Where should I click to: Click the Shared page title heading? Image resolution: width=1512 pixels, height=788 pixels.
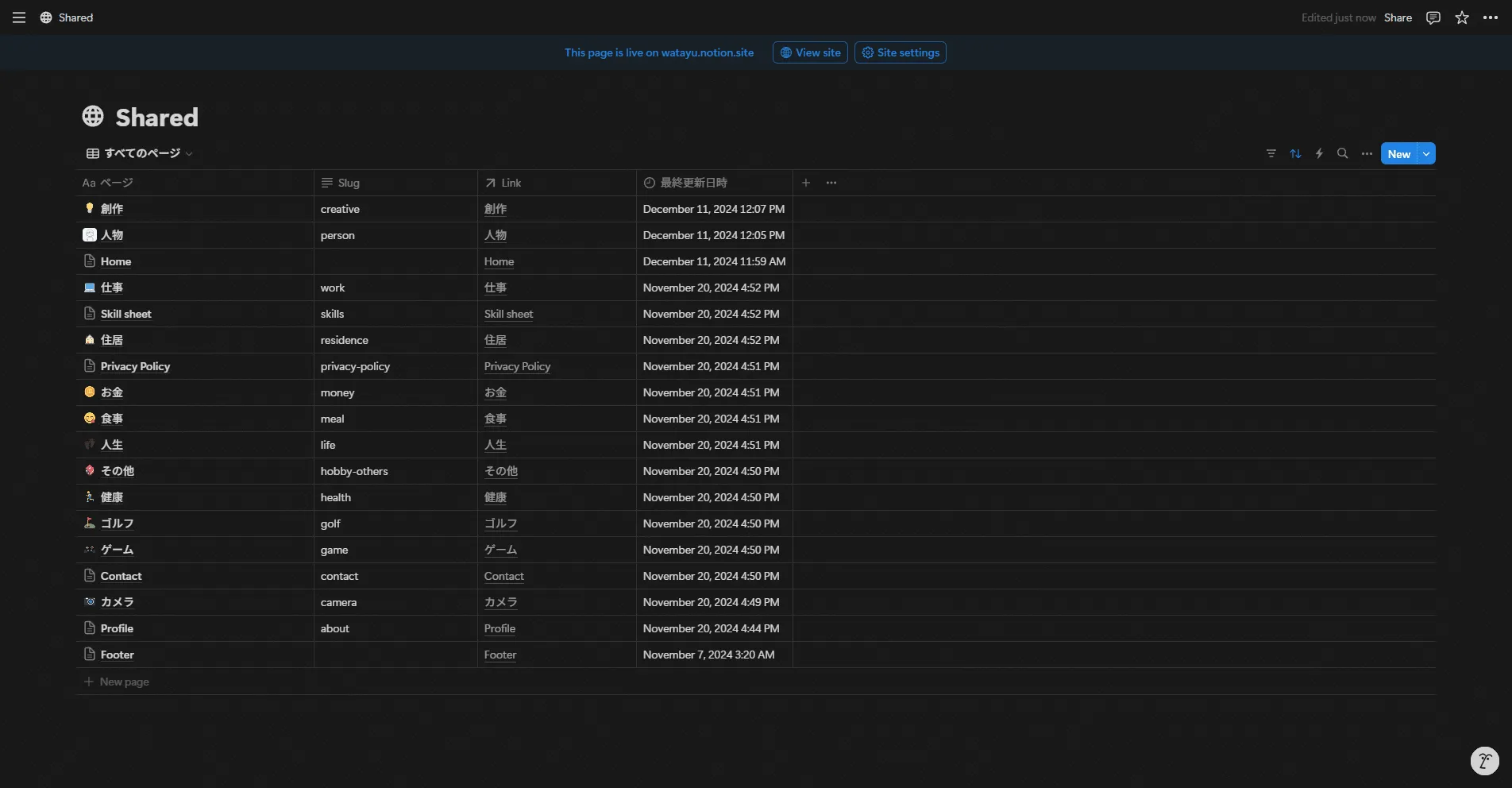[x=157, y=118]
